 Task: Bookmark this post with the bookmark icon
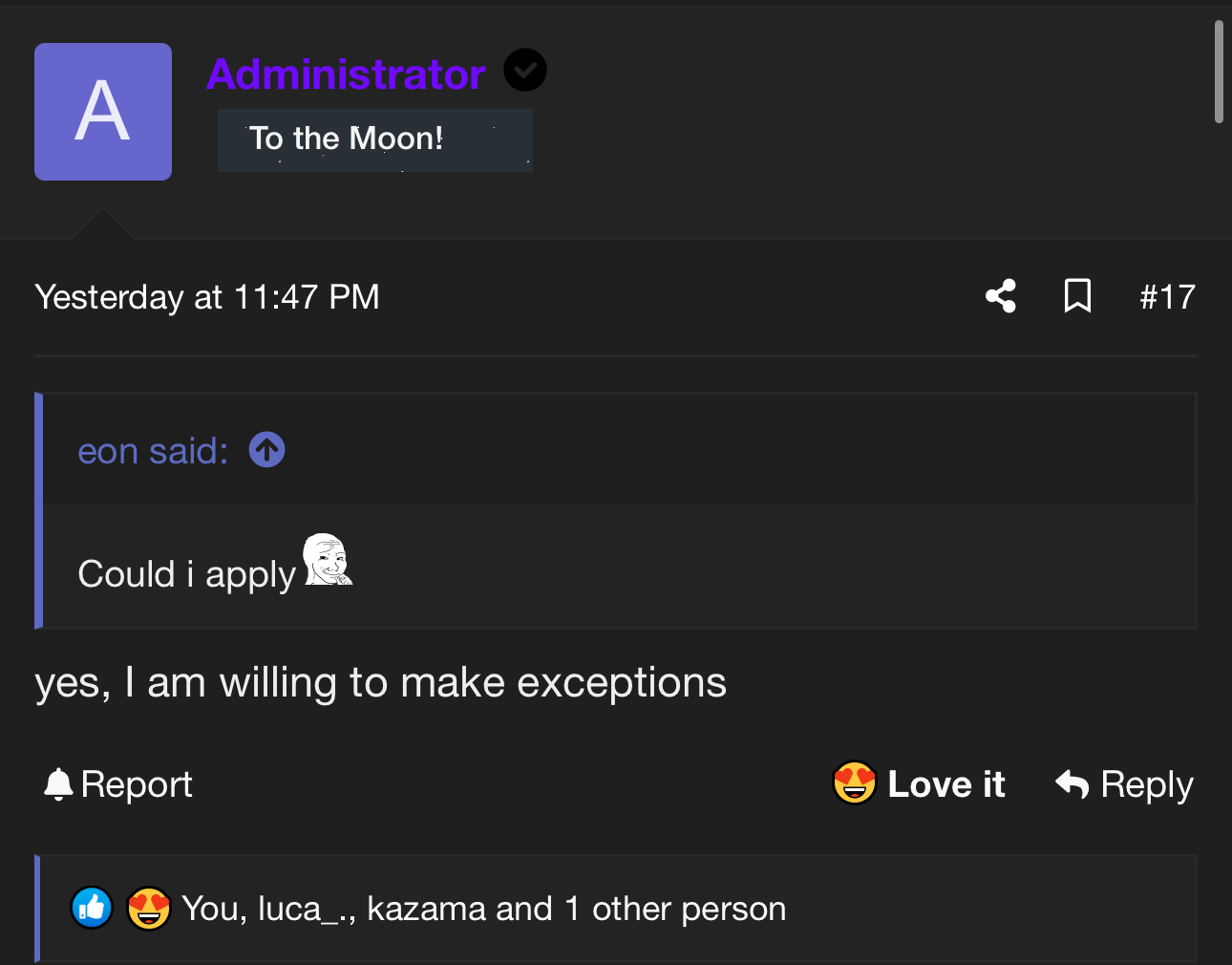click(1077, 296)
